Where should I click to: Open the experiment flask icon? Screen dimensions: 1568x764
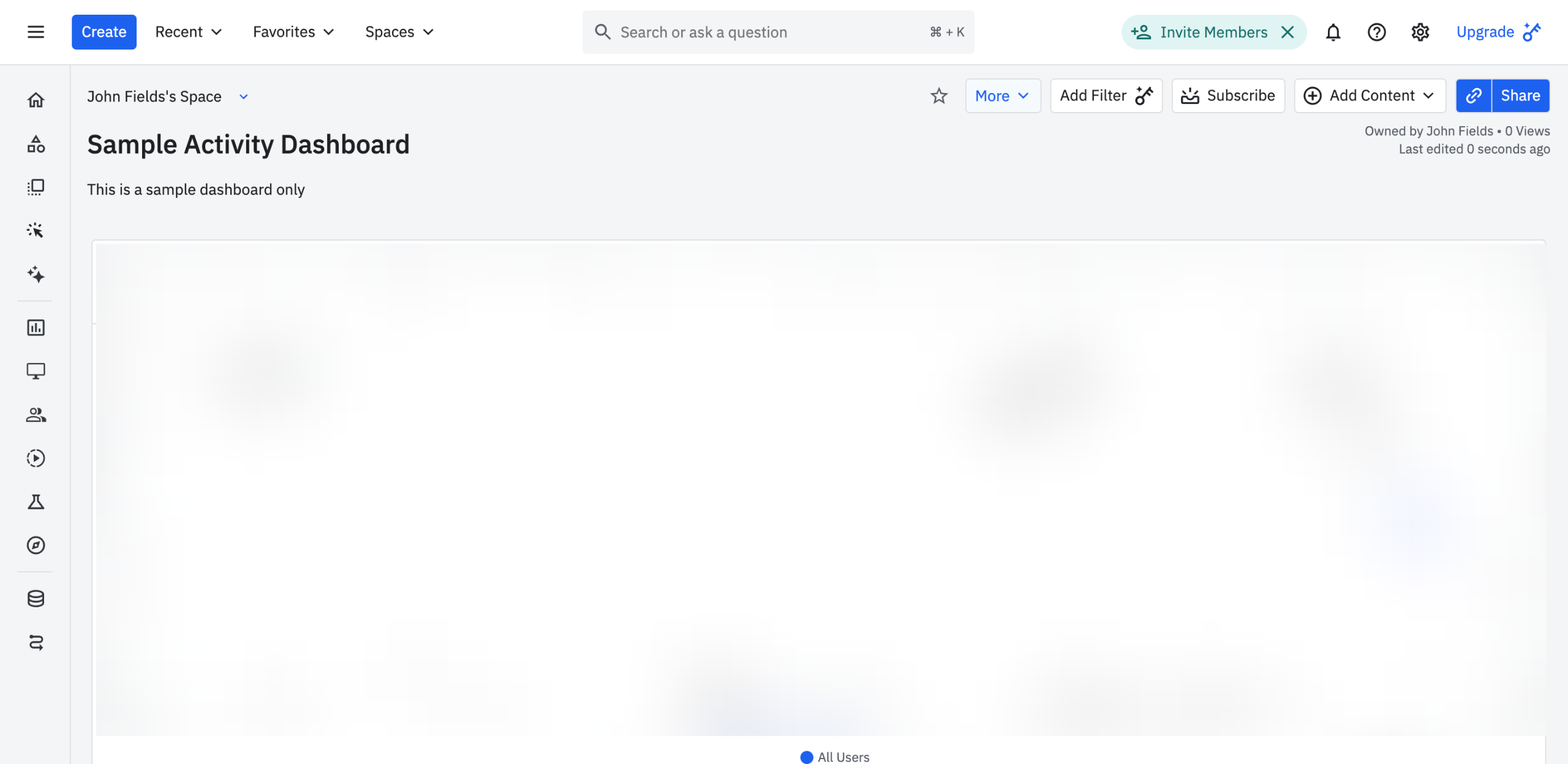click(x=36, y=502)
